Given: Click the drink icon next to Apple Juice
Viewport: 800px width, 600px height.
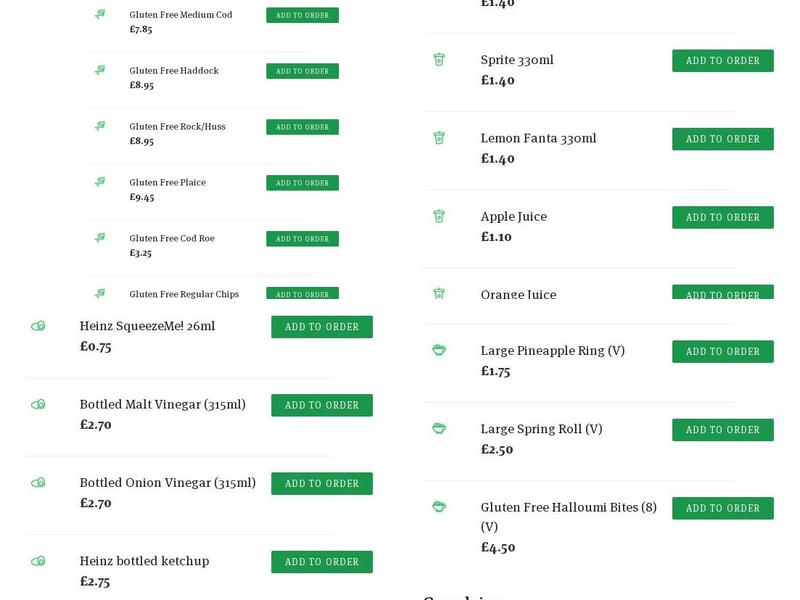Looking at the screenshot, I should coord(438,216).
